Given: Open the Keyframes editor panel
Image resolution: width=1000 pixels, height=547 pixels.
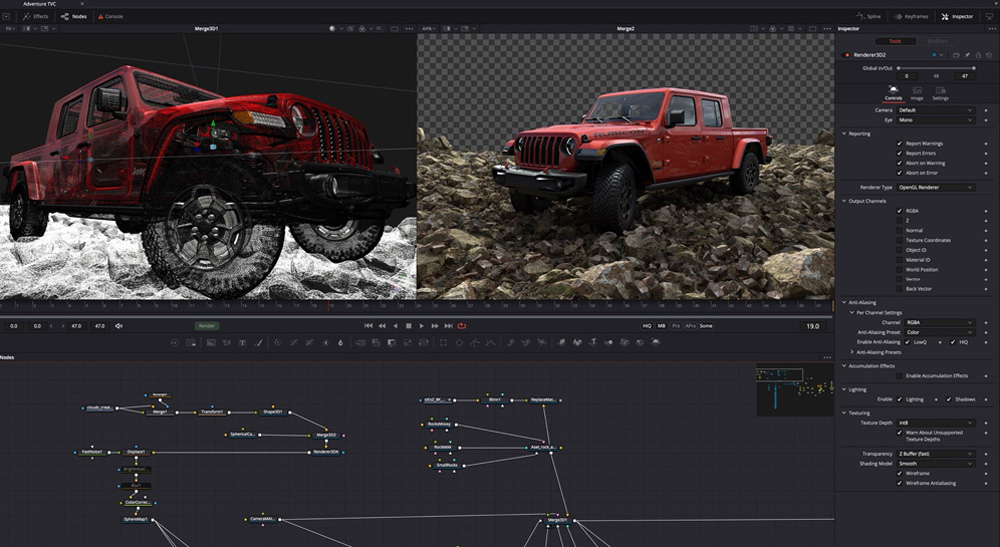Looking at the screenshot, I should pos(911,17).
